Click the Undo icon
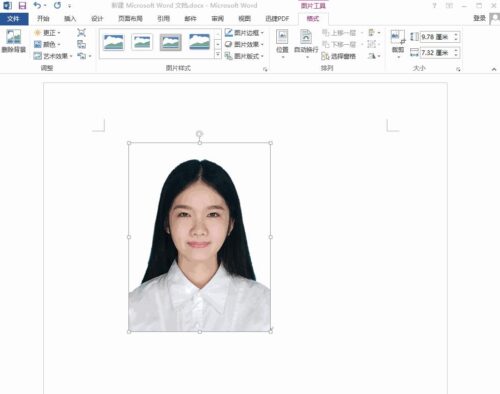The height and width of the screenshot is (394, 500). click(x=37, y=5)
